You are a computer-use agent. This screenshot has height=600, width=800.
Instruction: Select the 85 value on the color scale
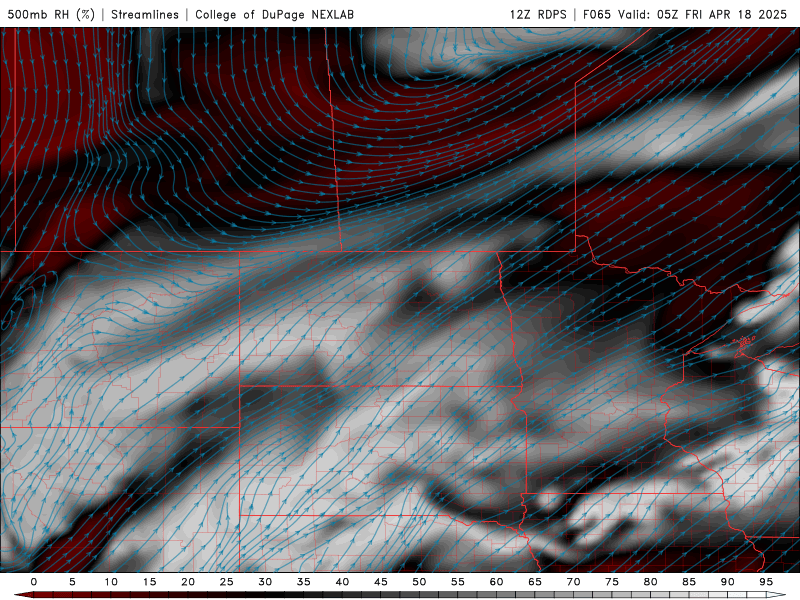[689, 582]
